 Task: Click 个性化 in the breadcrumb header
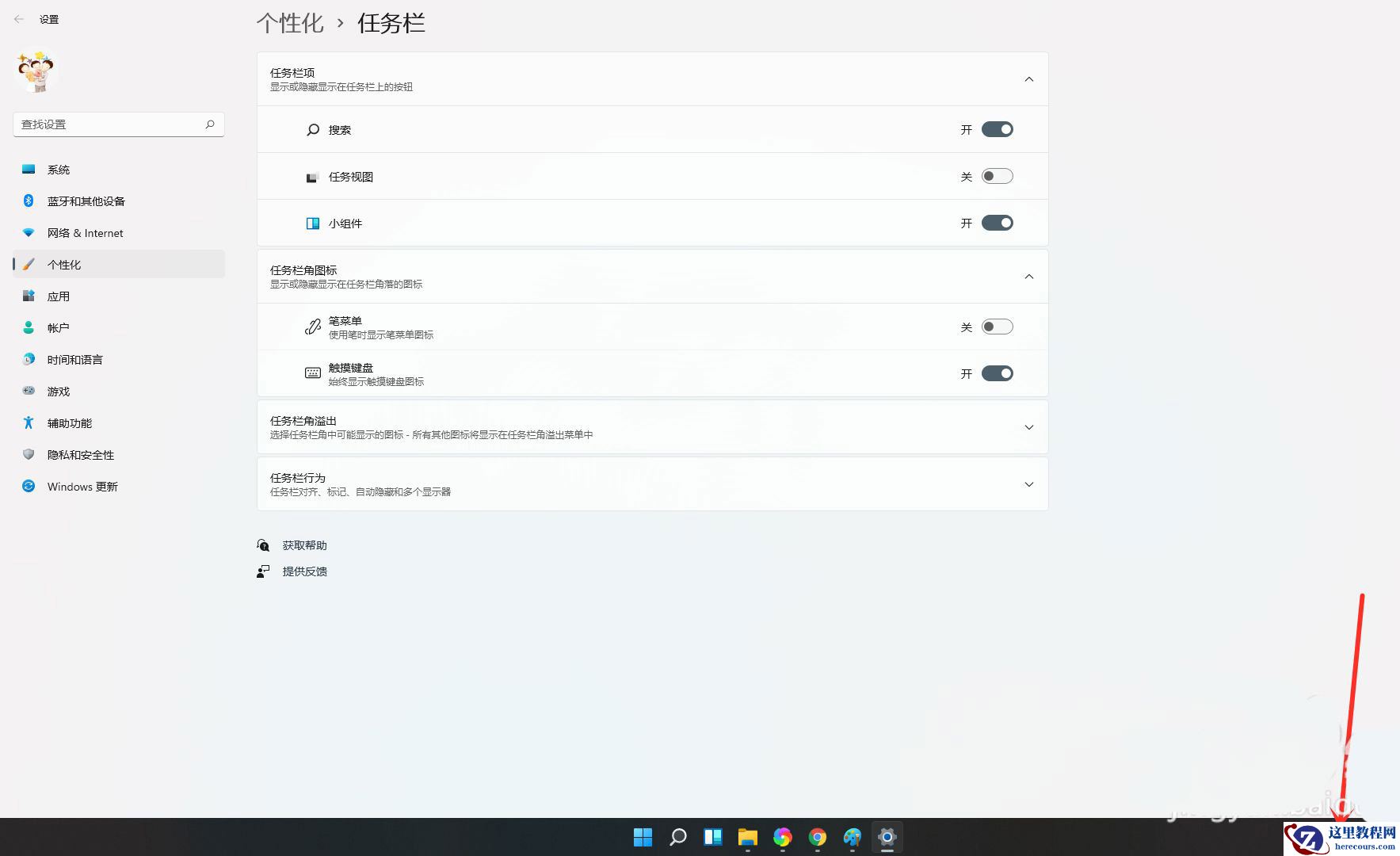coord(289,23)
